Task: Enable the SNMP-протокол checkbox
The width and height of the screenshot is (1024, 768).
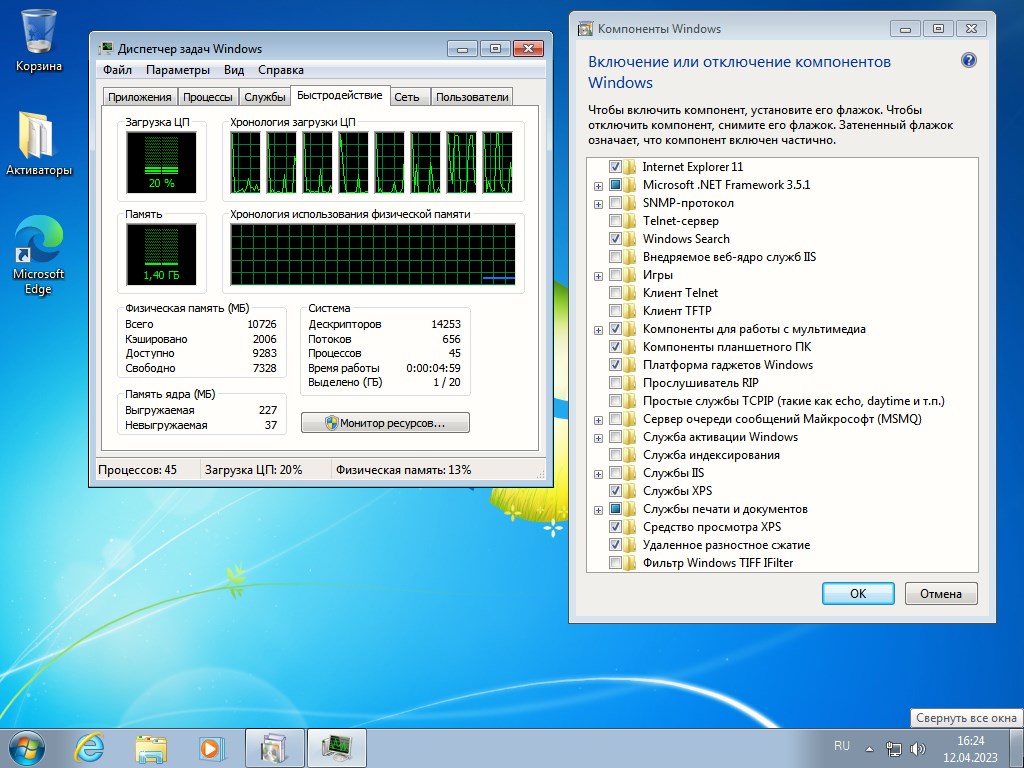Action: (x=615, y=202)
